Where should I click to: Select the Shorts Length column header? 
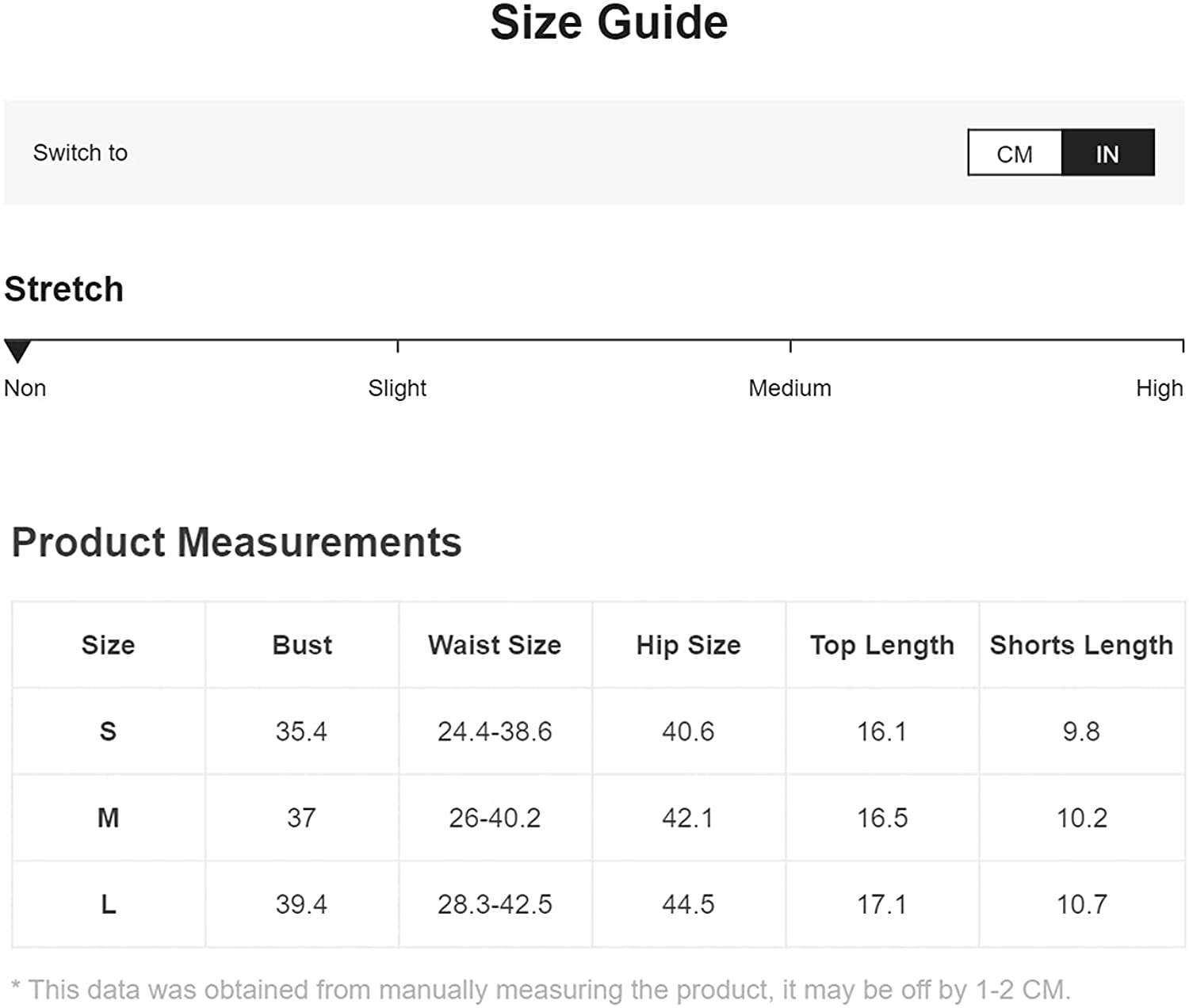point(1081,645)
